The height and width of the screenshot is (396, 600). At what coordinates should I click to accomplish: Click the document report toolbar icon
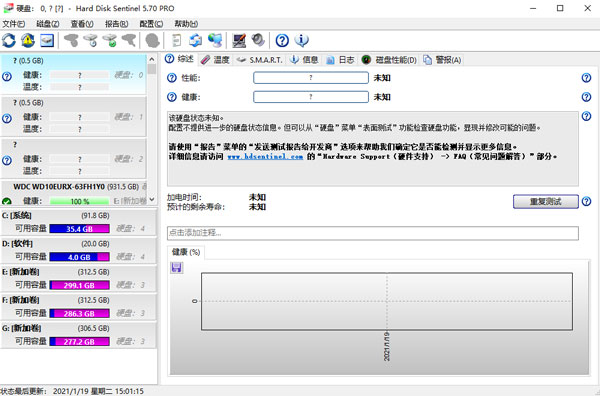click(x=176, y=40)
